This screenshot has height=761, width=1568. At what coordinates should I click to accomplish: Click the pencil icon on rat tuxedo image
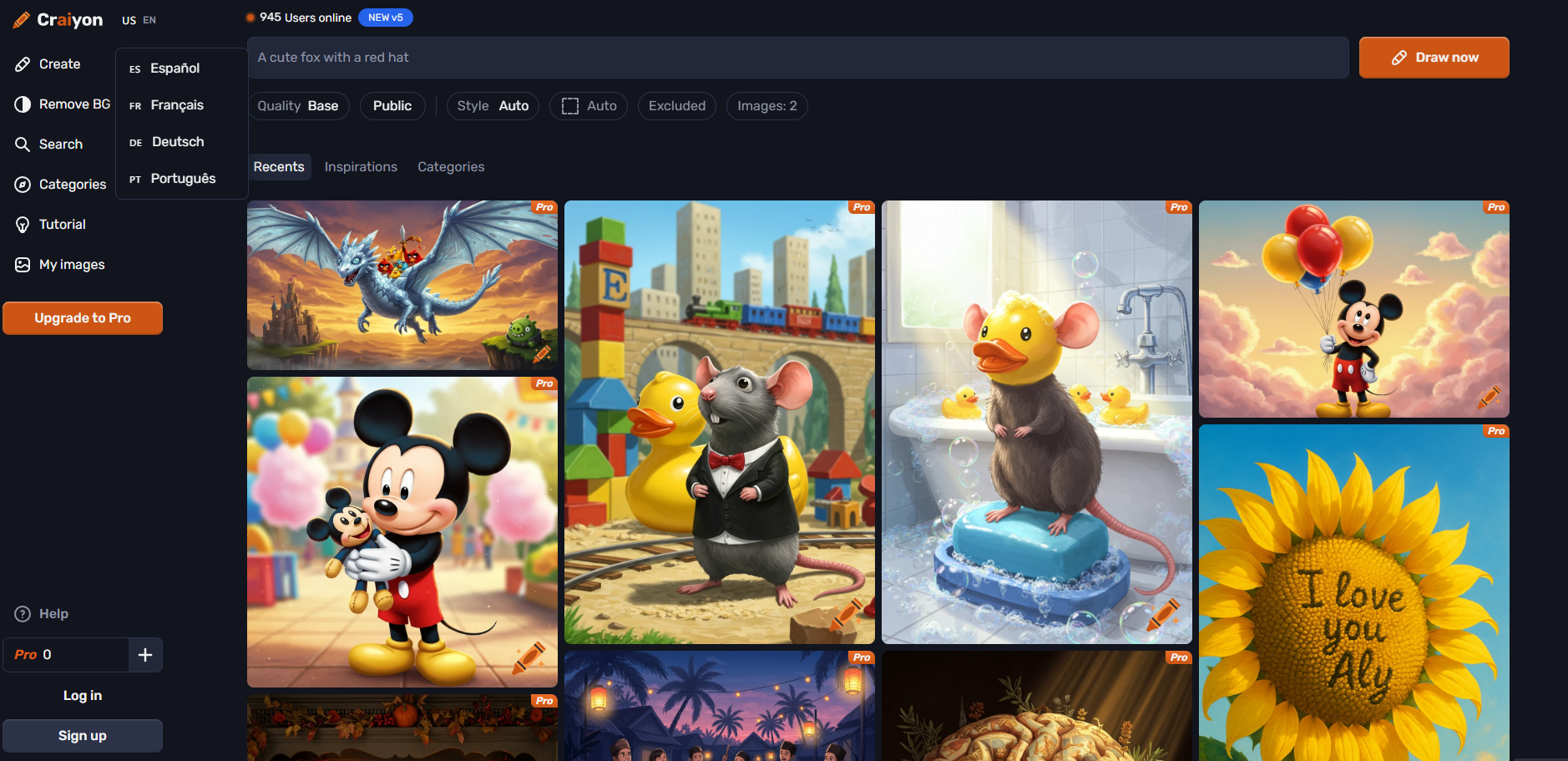point(846,615)
